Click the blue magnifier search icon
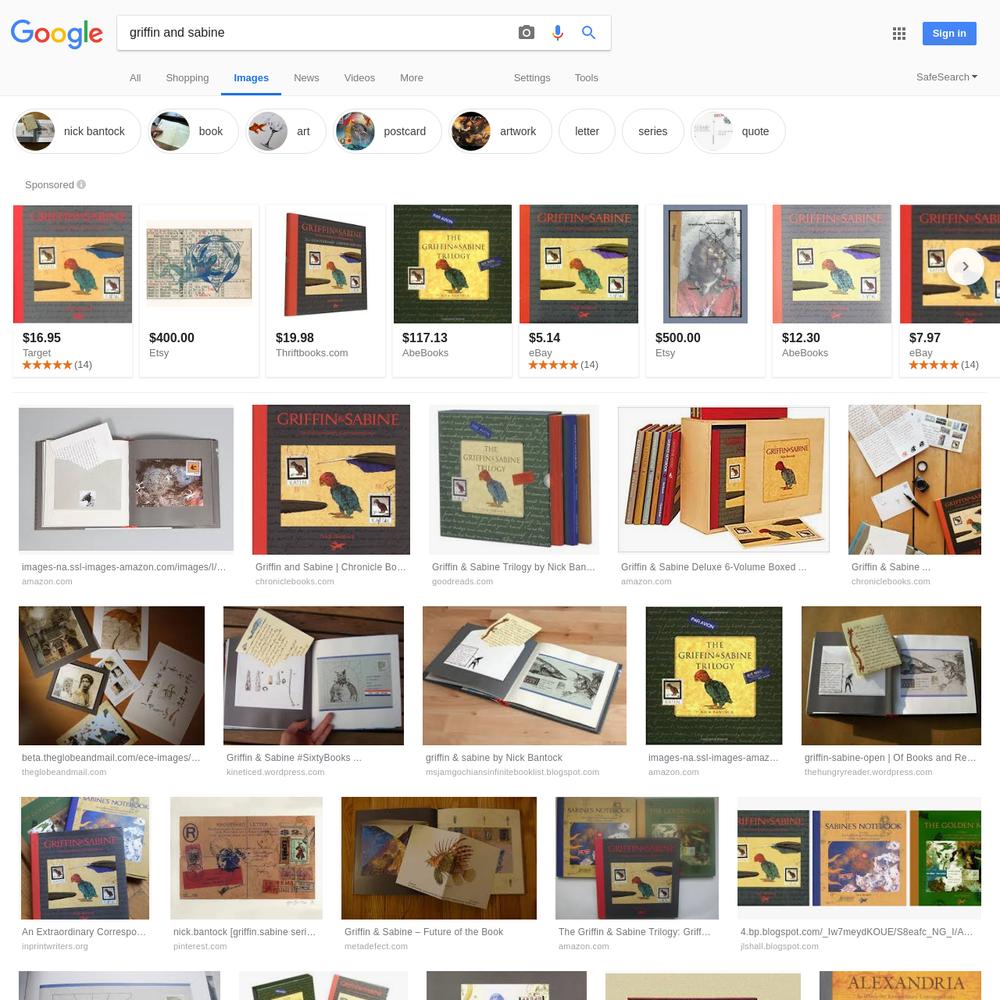The height and width of the screenshot is (1000, 1000). click(589, 33)
